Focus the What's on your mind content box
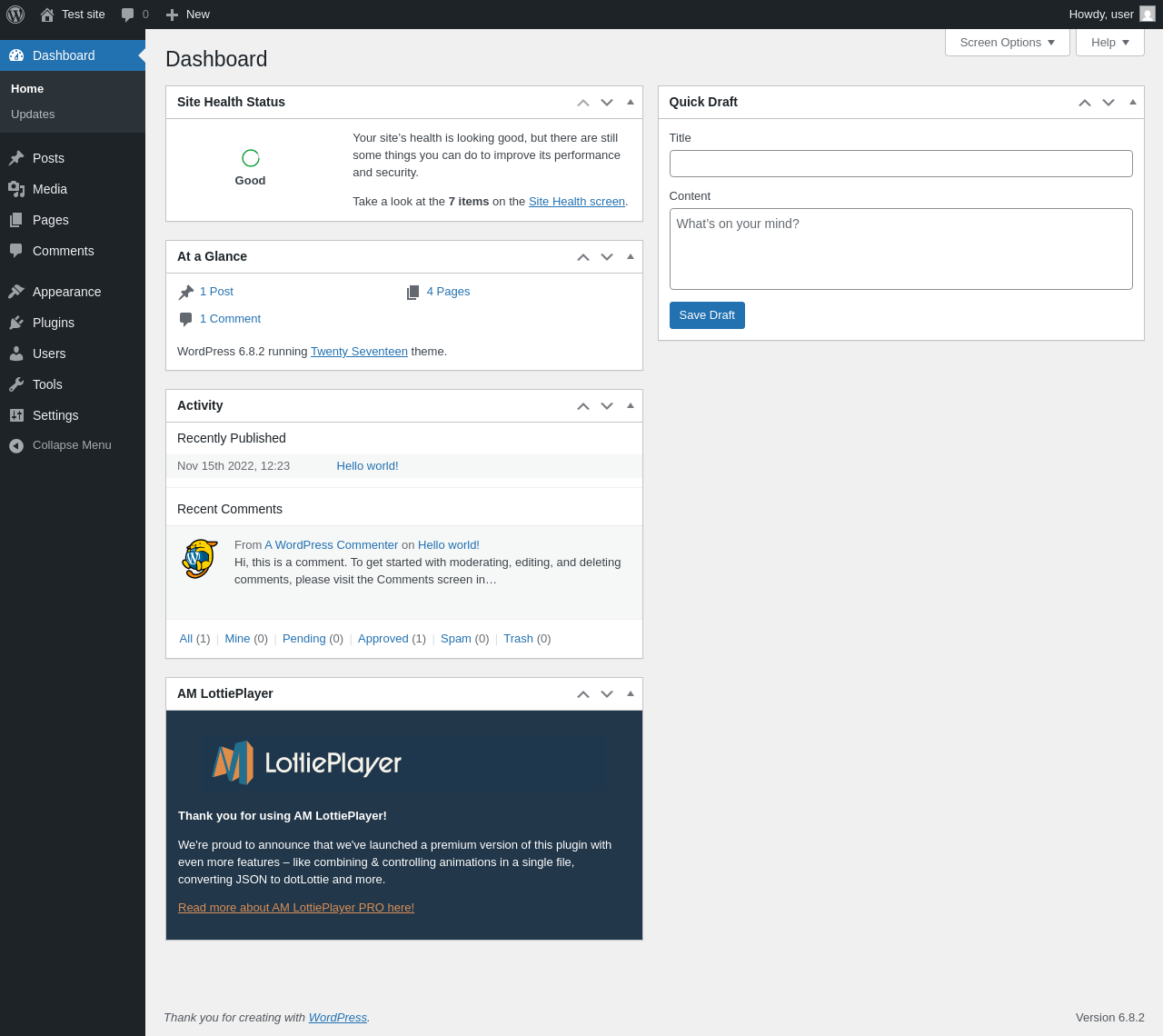The image size is (1163, 1036). [x=900, y=249]
